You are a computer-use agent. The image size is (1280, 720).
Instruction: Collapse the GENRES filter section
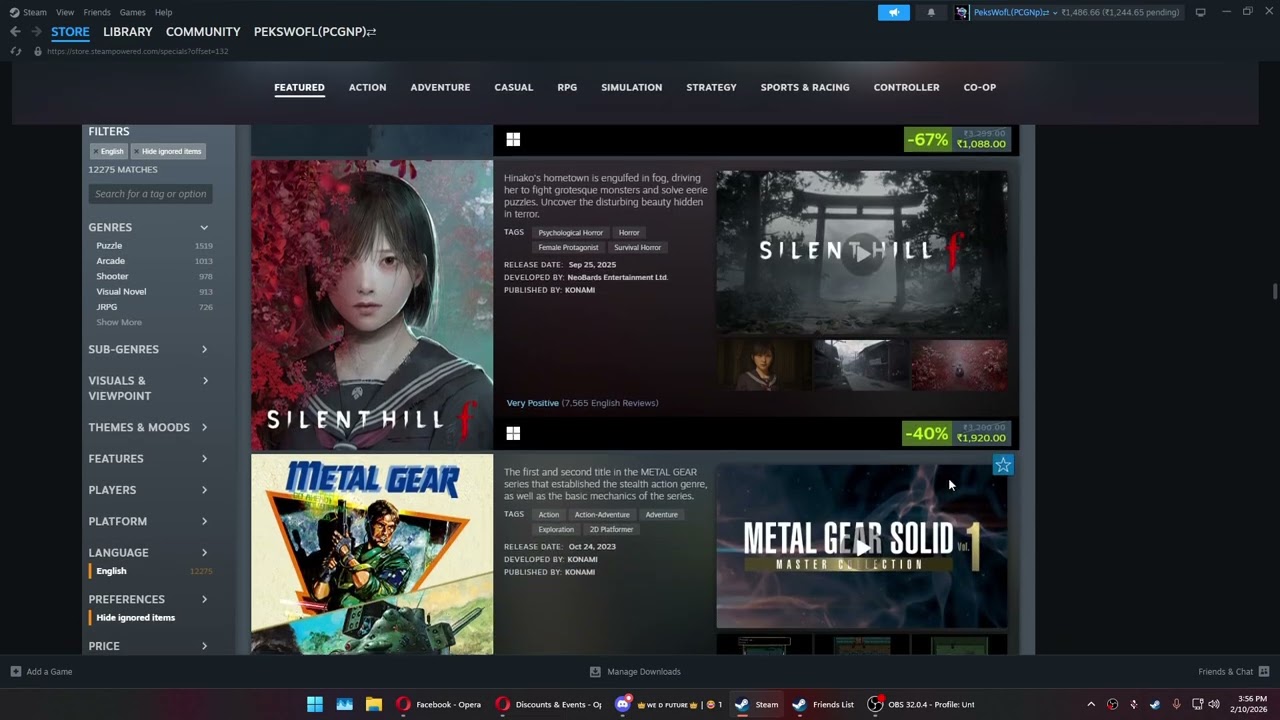(x=150, y=227)
